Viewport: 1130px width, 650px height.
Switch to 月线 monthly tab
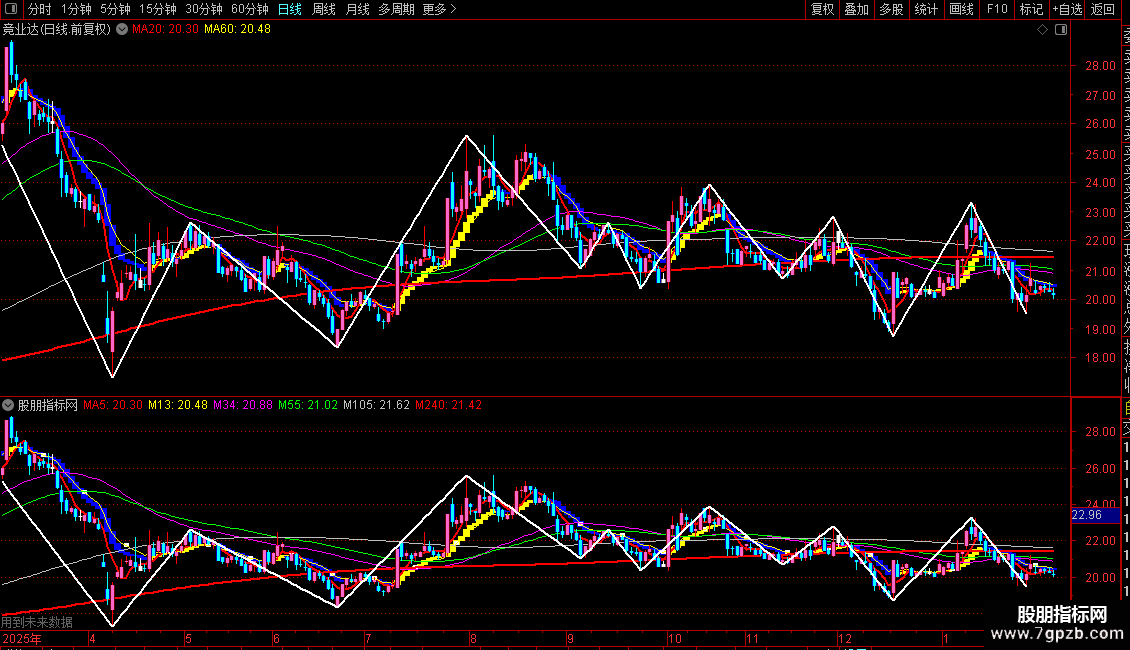[x=357, y=9]
